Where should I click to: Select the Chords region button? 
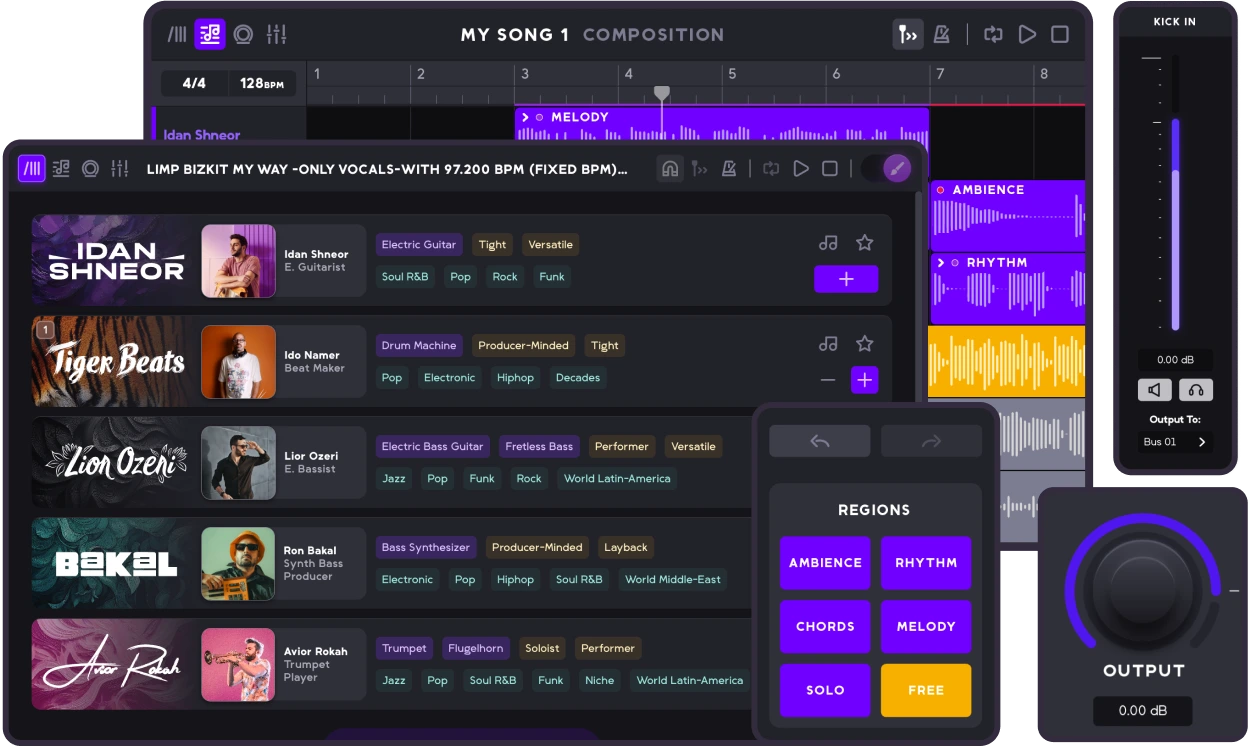825,627
